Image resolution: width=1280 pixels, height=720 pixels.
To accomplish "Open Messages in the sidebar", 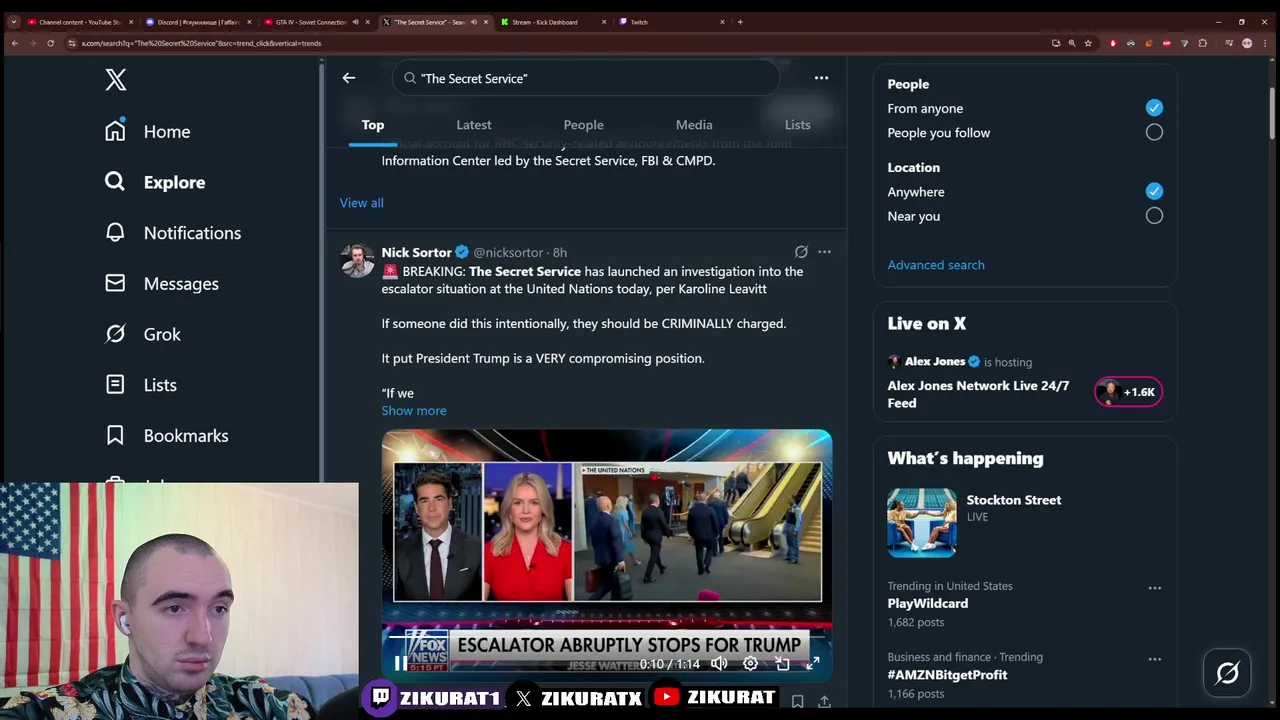I will (162, 284).
